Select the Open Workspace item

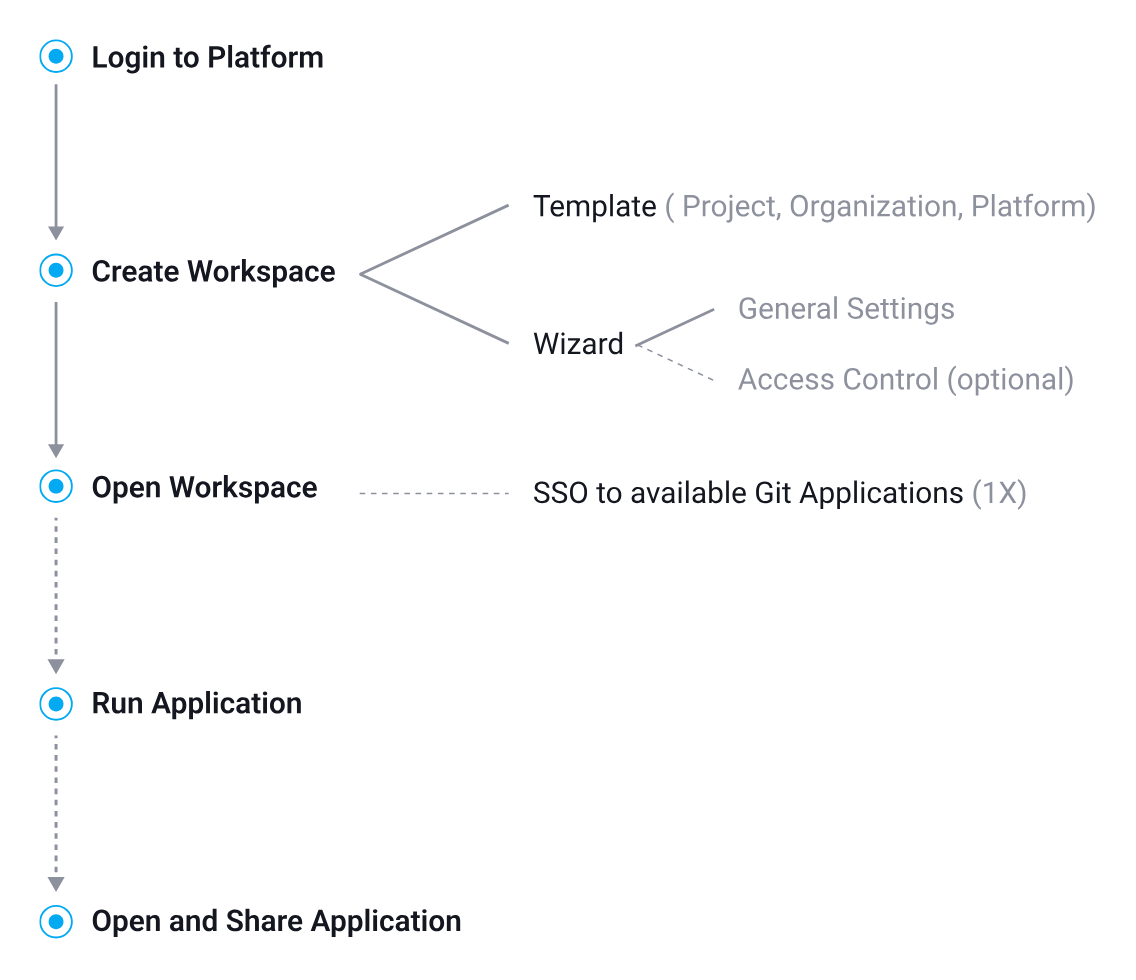click(204, 487)
